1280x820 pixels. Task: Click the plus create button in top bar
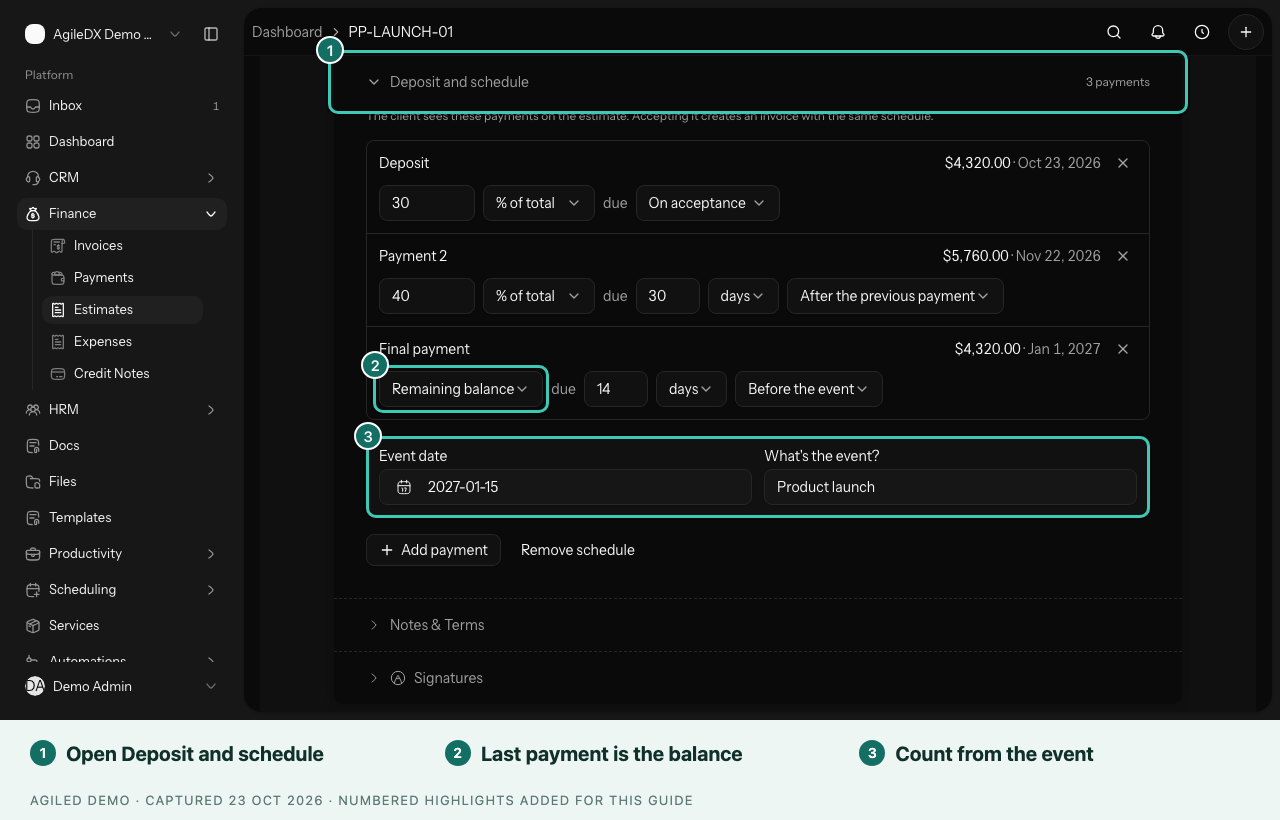1246,32
